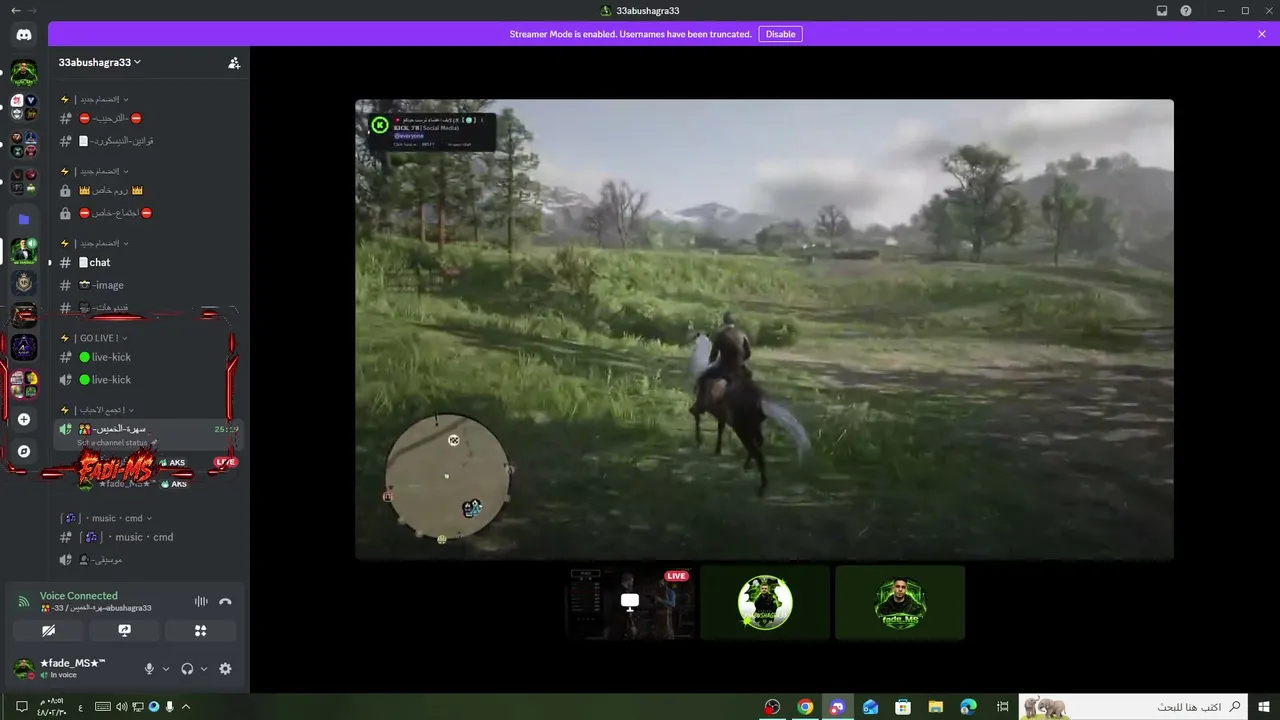Open the Discord inbox icon in title bar

click(1162, 10)
